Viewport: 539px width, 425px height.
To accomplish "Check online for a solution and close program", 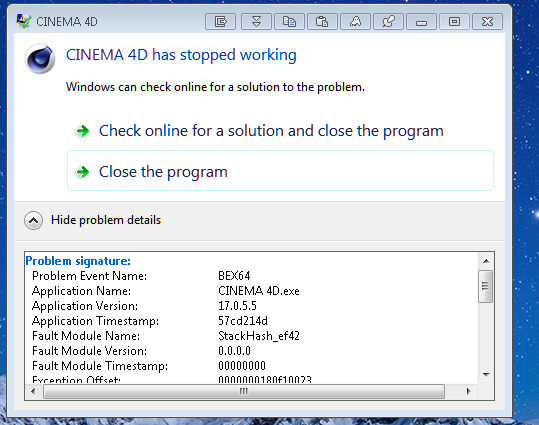I will [x=280, y=131].
